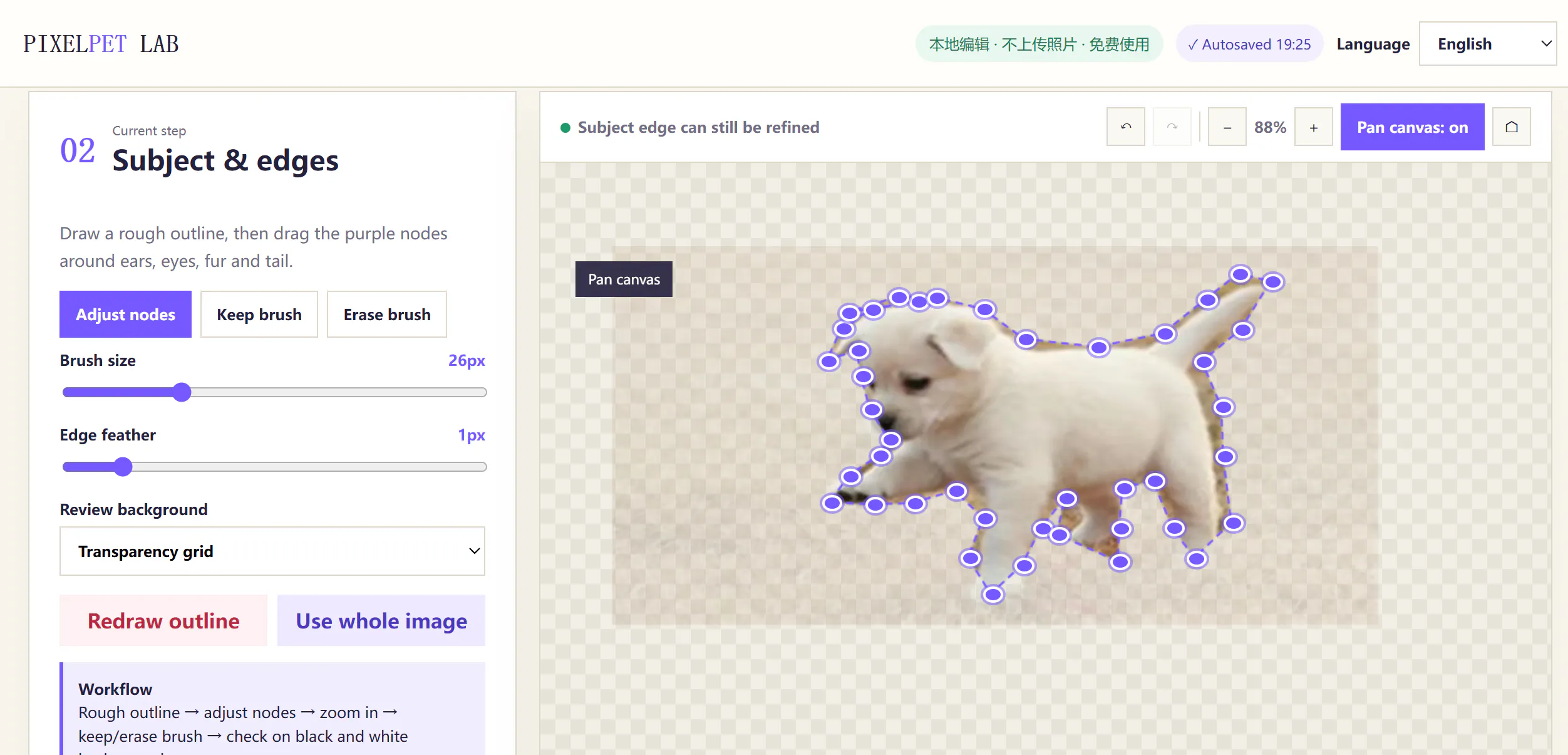This screenshot has height=755, width=1568.
Task: Switch to the Keep brush tool
Action: (x=259, y=315)
